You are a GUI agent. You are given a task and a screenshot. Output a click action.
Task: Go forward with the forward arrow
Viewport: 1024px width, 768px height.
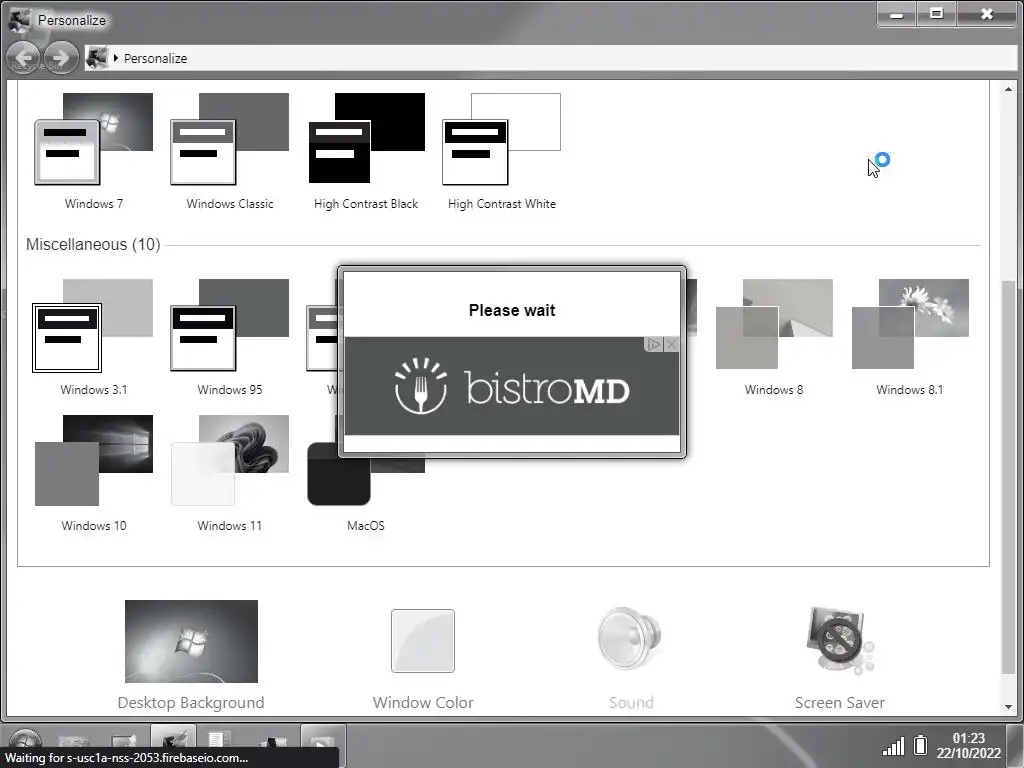coord(61,58)
